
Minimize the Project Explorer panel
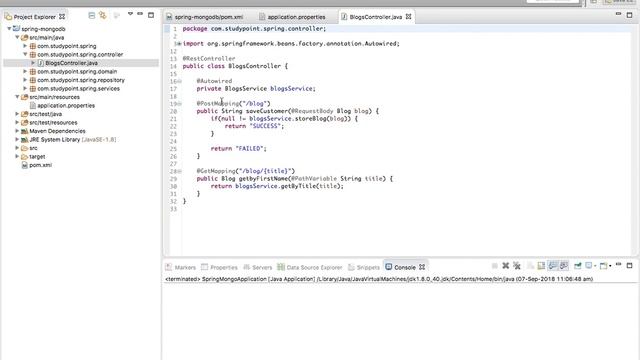point(140,14)
